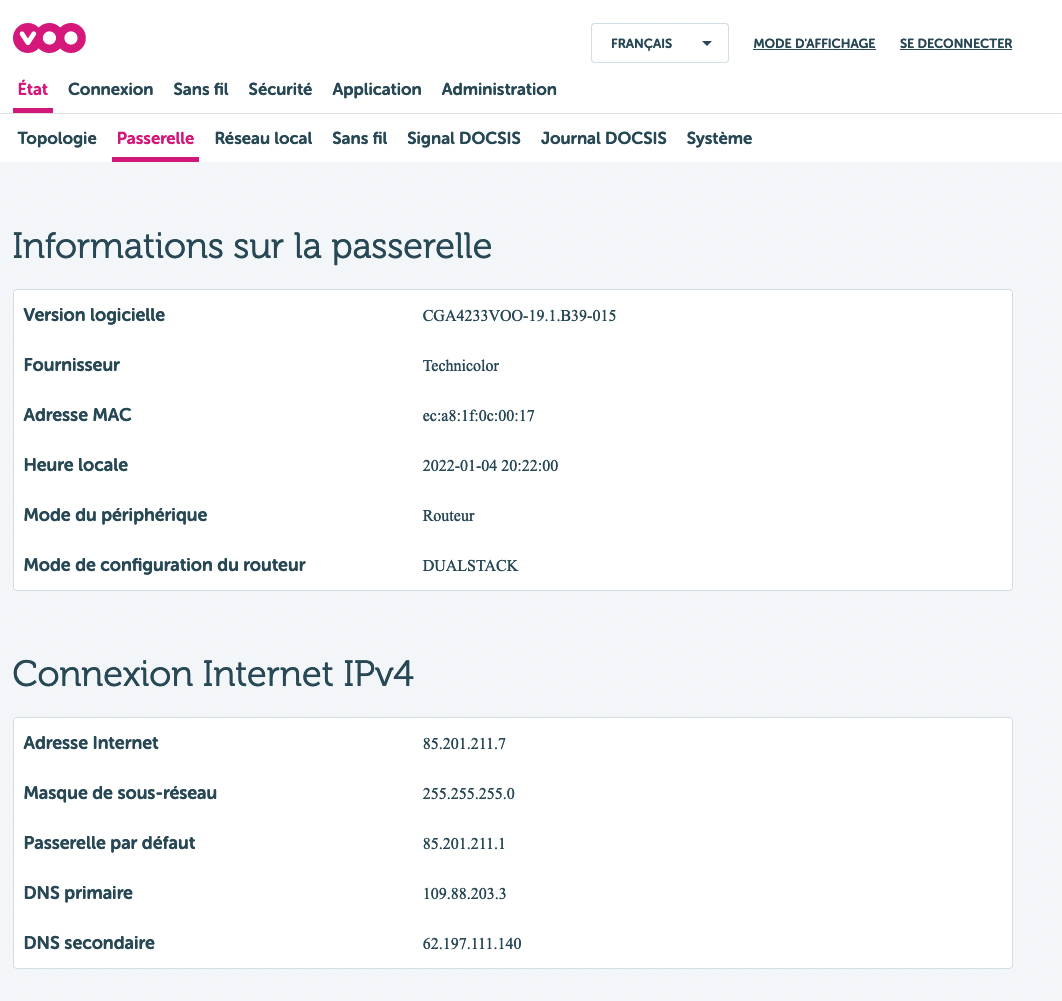
Task: Open the Administration menu
Action: 499,89
